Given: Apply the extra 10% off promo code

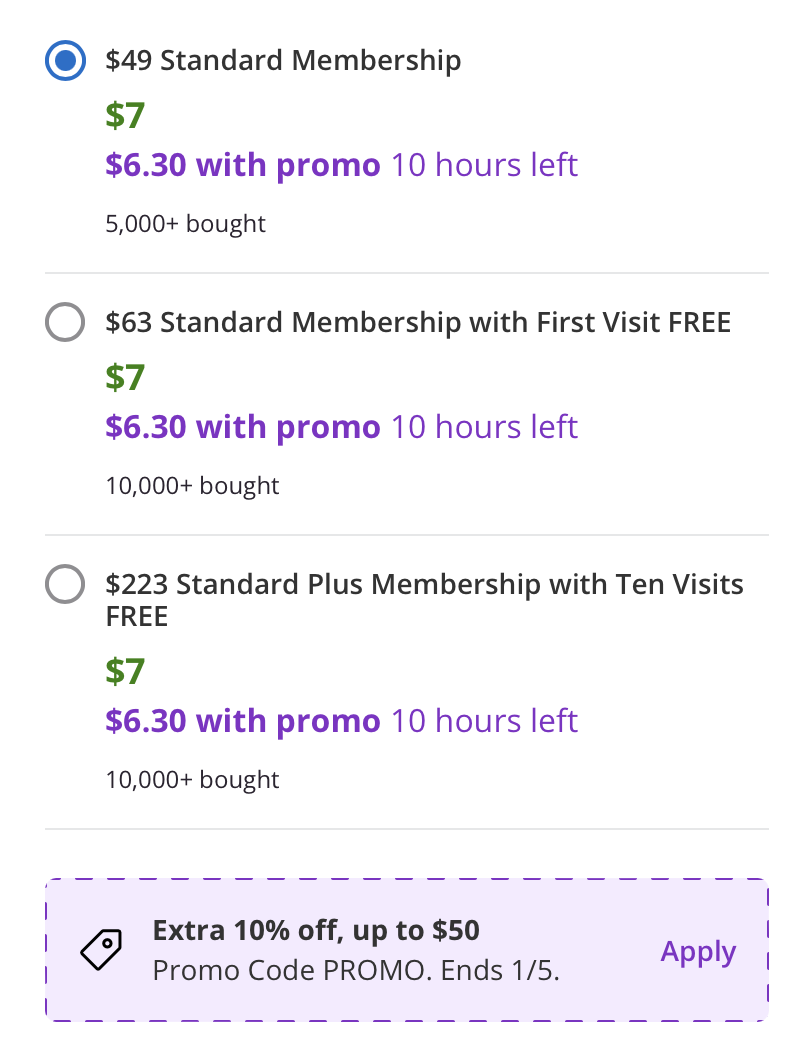Looking at the screenshot, I should (698, 951).
